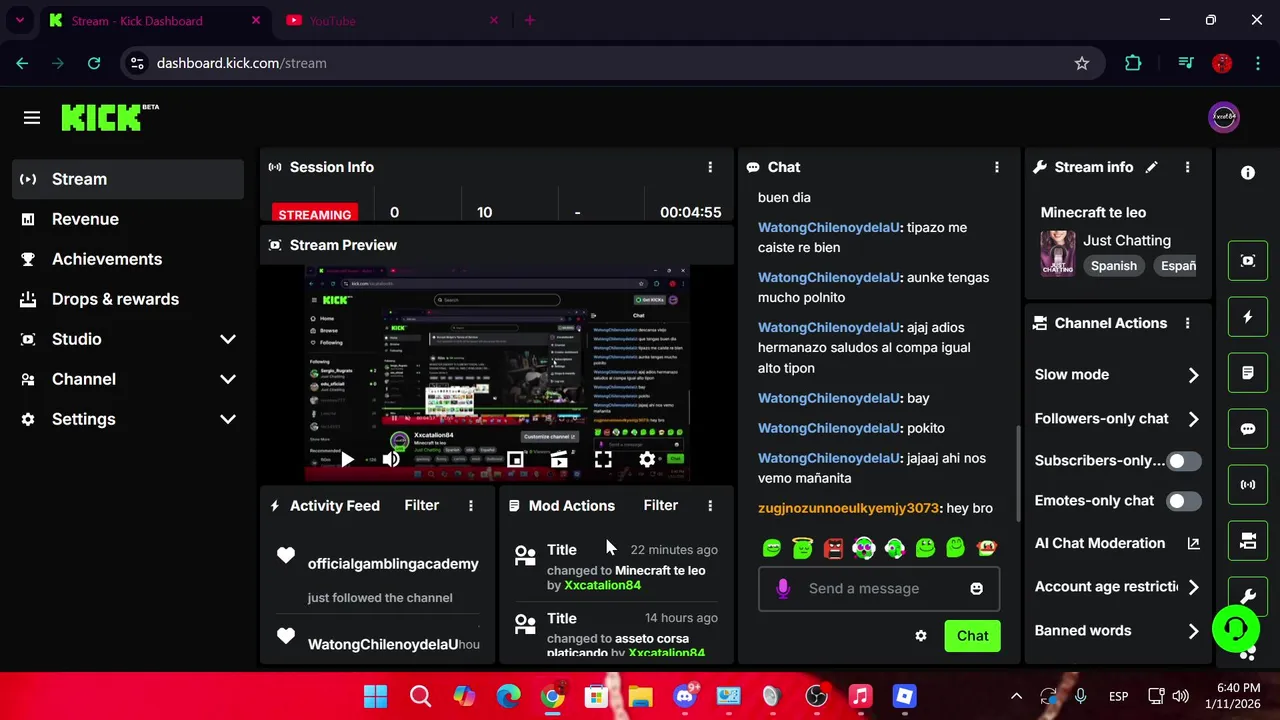The height and width of the screenshot is (720, 1280).
Task: Open stream preview settings gear
Action: (647, 459)
